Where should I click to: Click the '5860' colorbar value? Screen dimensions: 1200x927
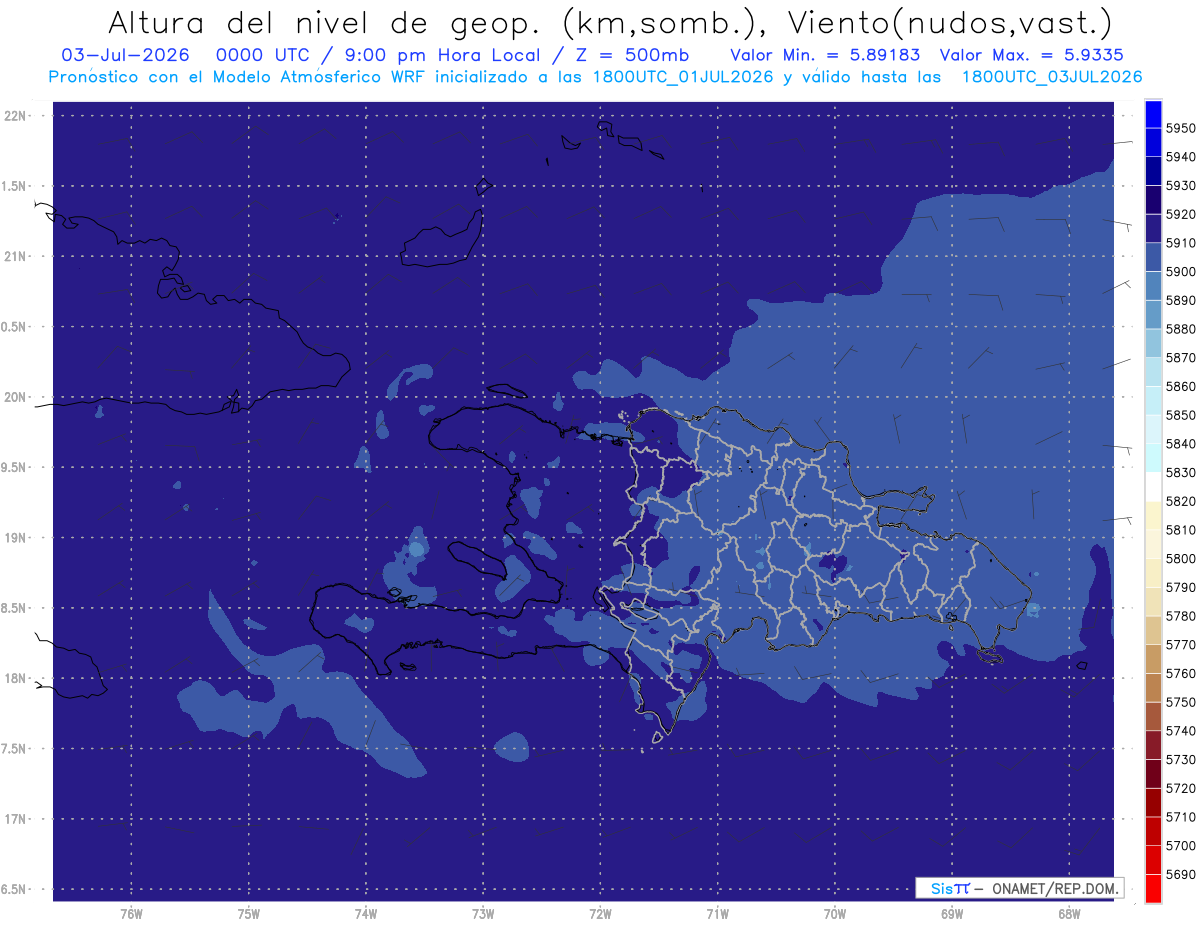[1181, 386]
